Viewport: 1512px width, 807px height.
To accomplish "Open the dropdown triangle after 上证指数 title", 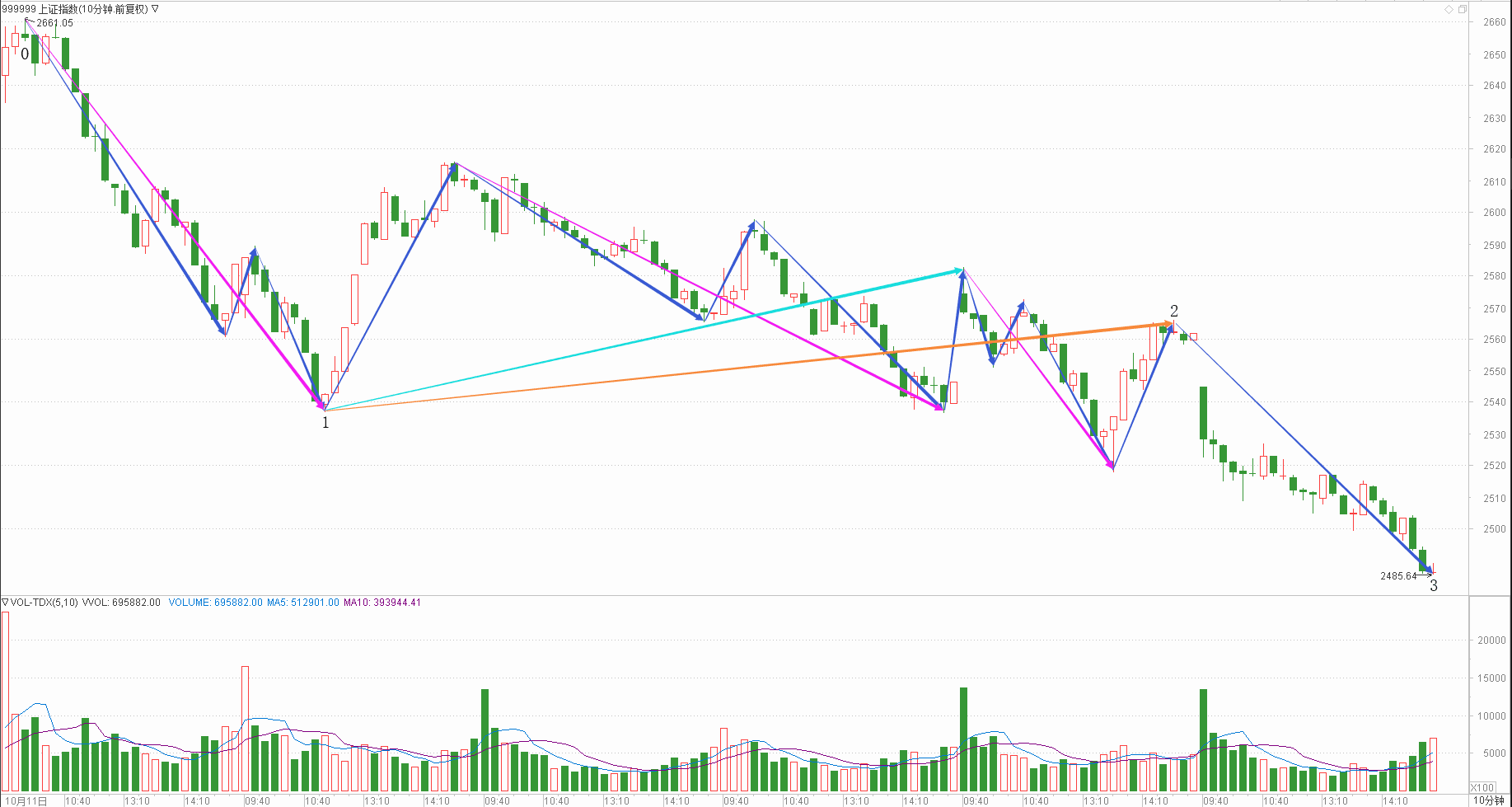I will click(x=156, y=9).
